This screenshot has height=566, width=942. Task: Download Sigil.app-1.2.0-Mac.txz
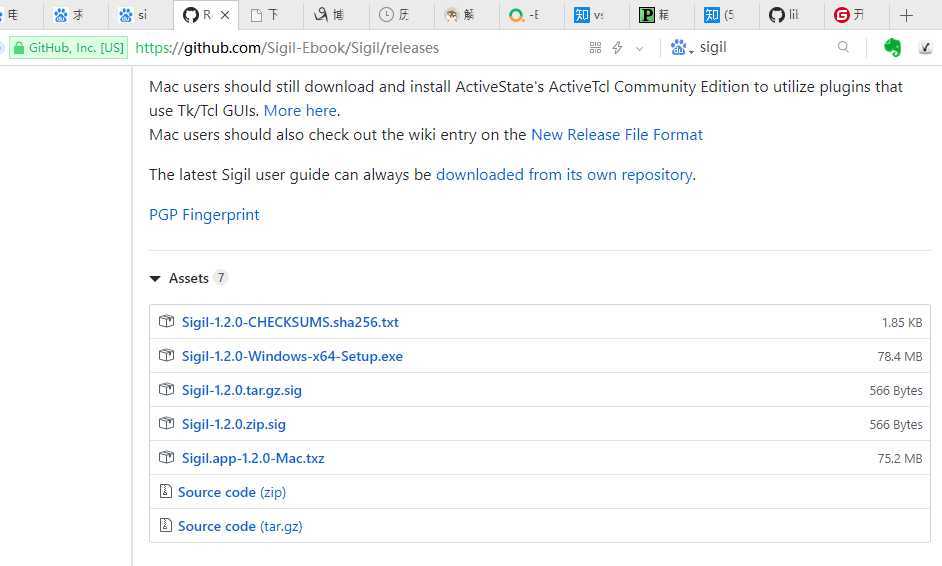point(253,458)
